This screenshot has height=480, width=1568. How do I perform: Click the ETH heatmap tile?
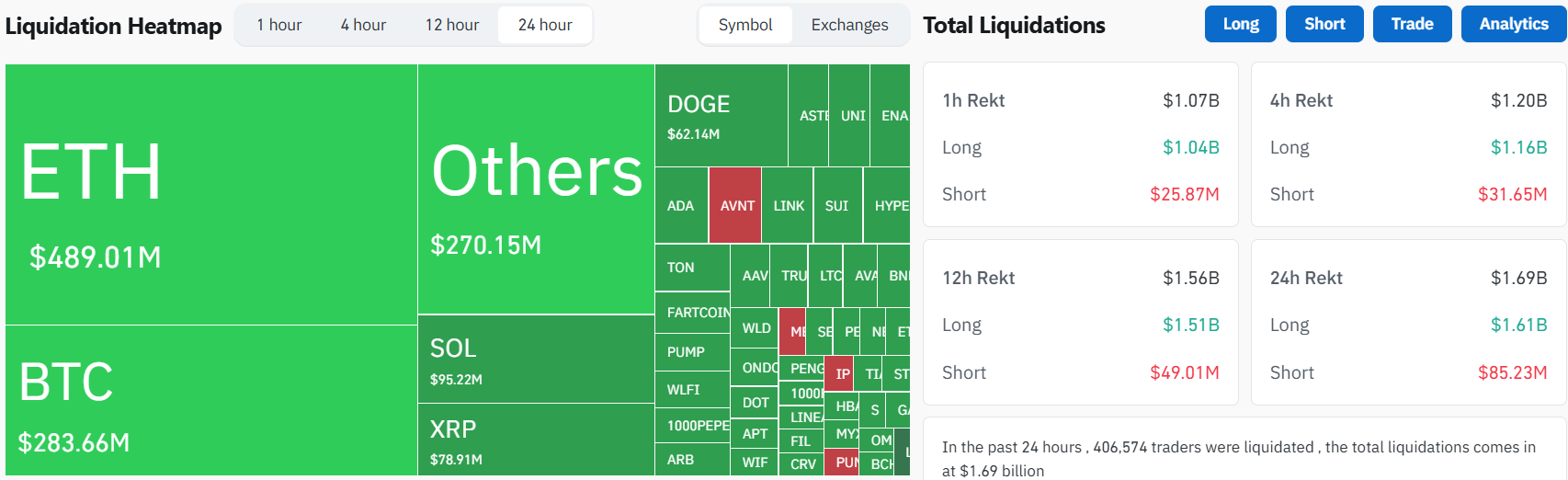click(x=211, y=194)
